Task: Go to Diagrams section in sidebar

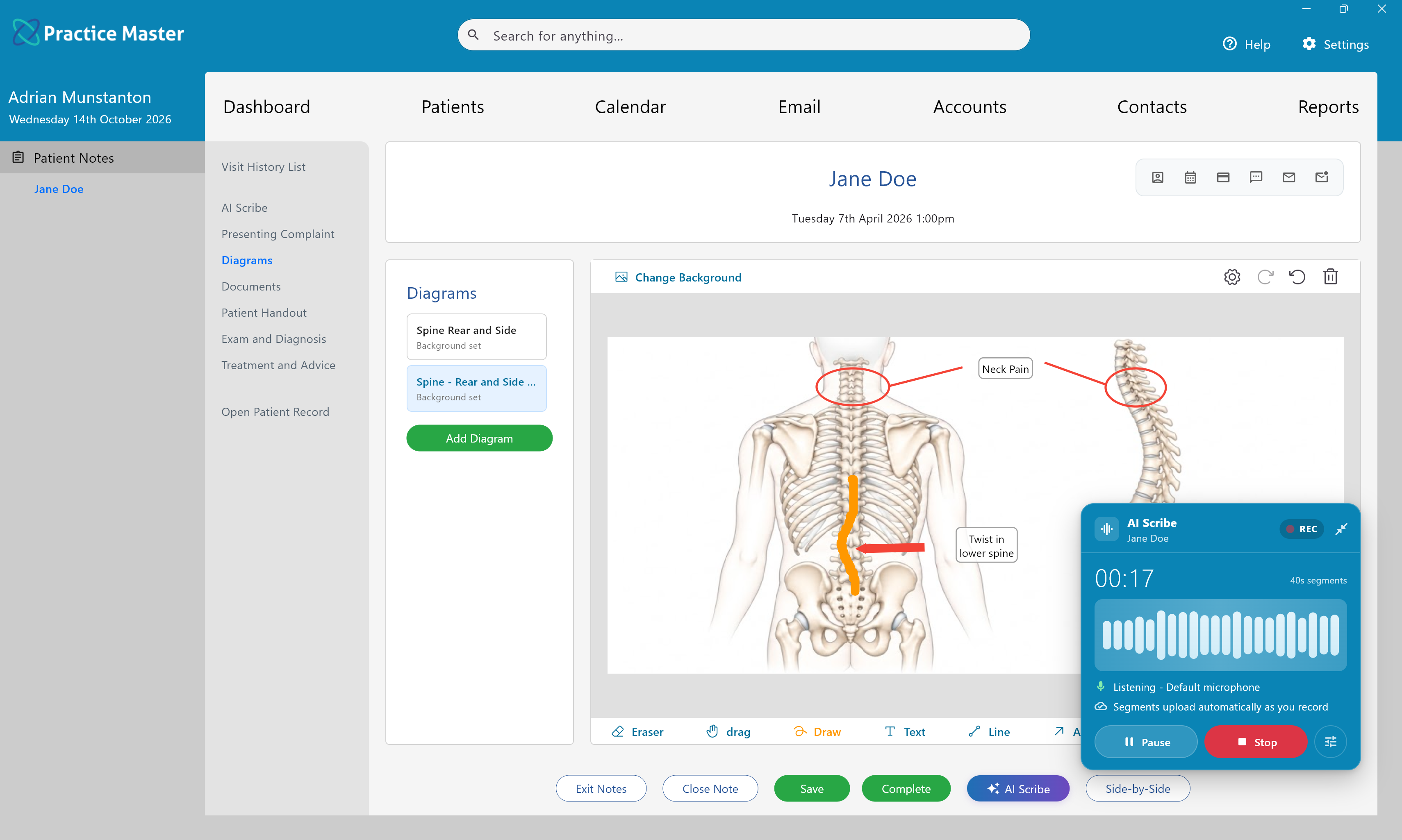Action: coord(247,260)
